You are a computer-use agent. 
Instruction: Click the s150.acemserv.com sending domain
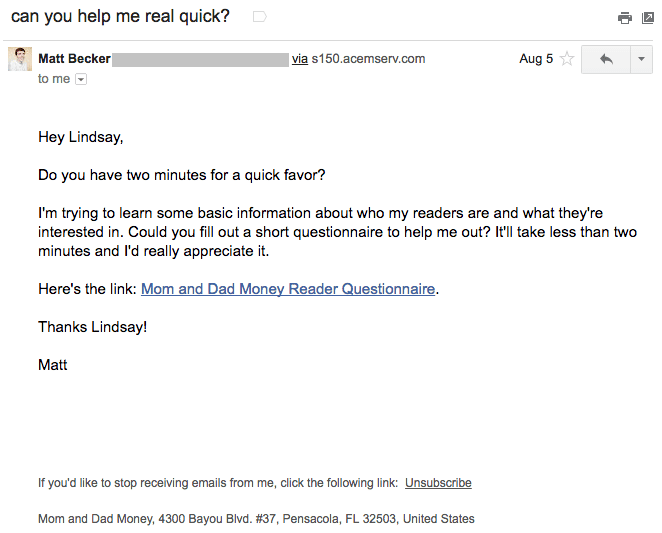pos(368,59)
